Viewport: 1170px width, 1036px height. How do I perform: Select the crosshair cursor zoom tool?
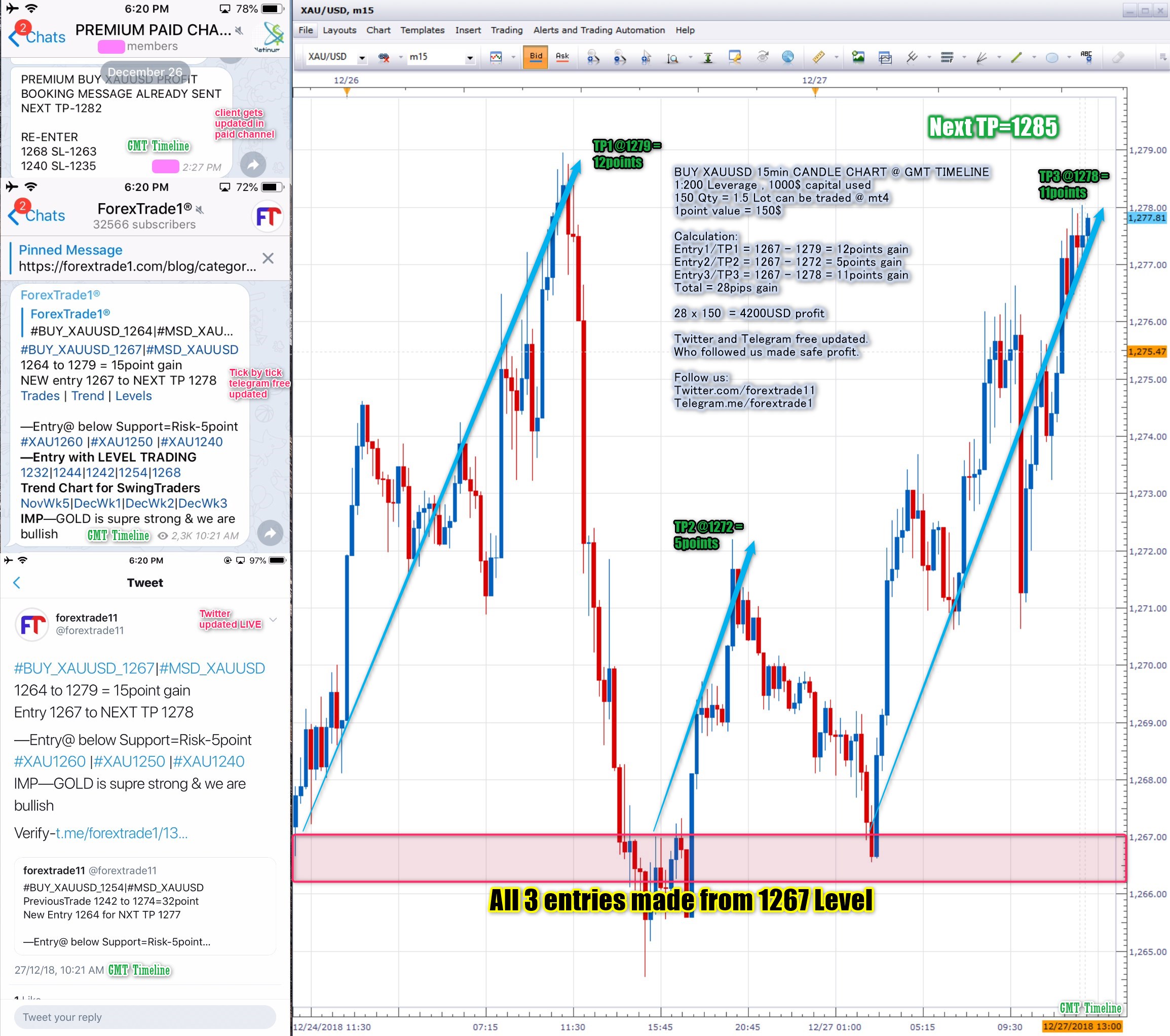point(646,57)
